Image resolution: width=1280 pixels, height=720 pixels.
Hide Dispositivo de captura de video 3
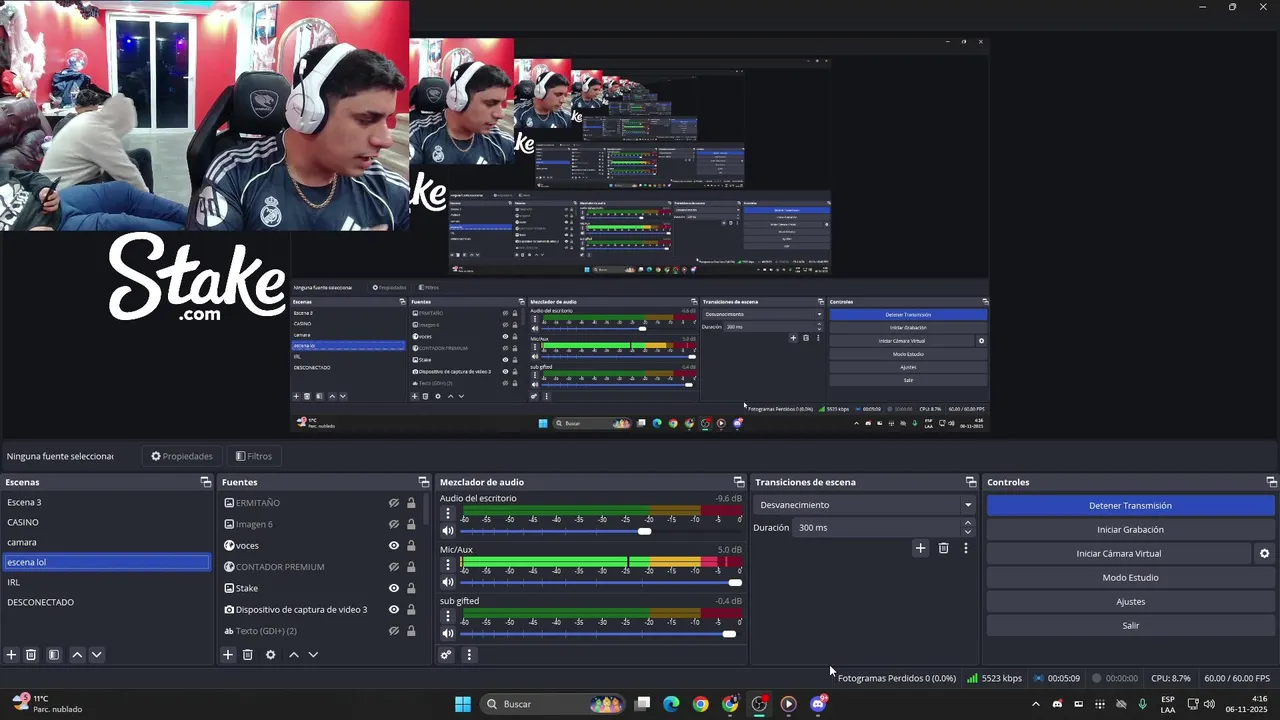tap(394, 609)
